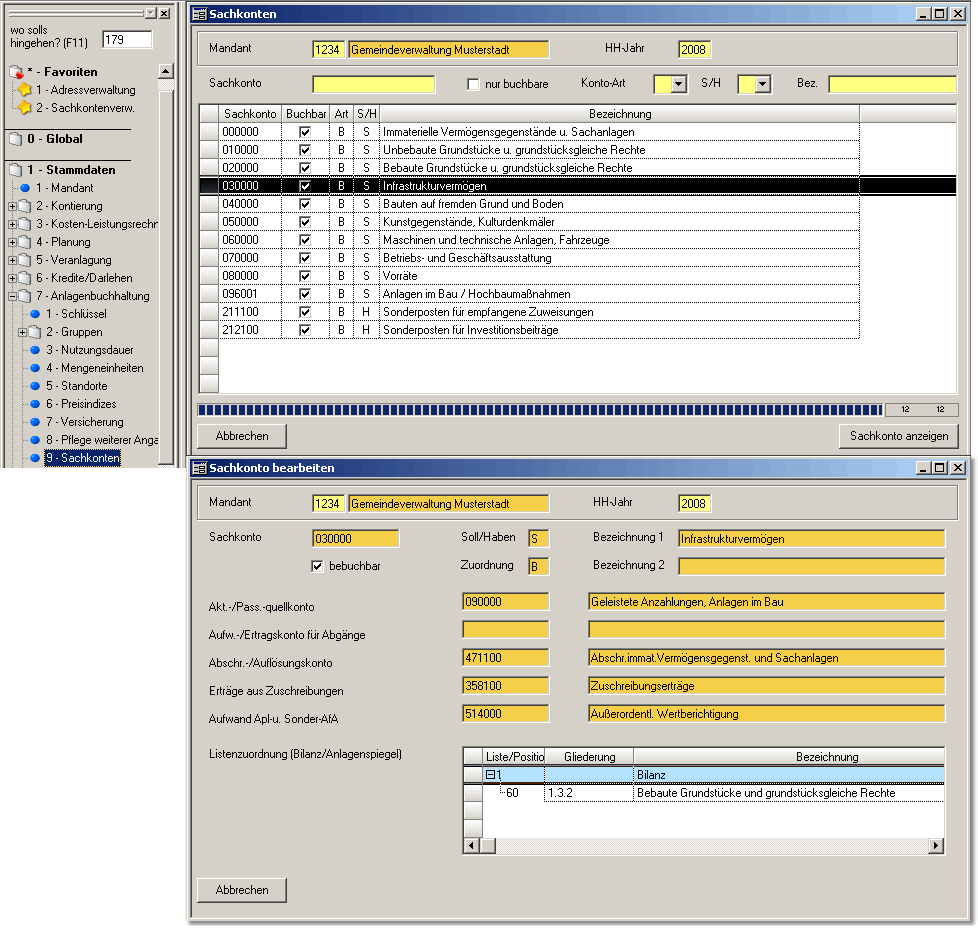This screenshot has width=978, height=928.
Task: Open the Versicherung tree entry
Action: point(84,422)
